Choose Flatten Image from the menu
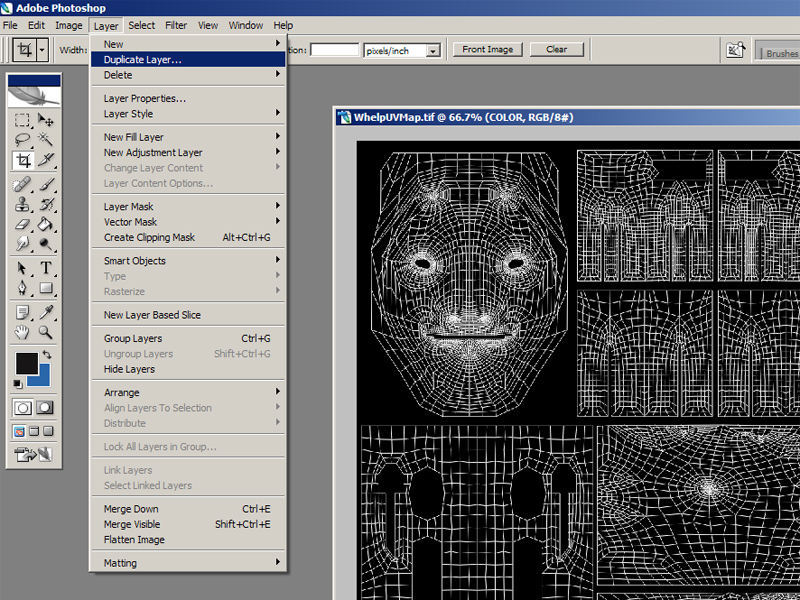The width and height of the screenshot is (800, 600). click(134, 540)
